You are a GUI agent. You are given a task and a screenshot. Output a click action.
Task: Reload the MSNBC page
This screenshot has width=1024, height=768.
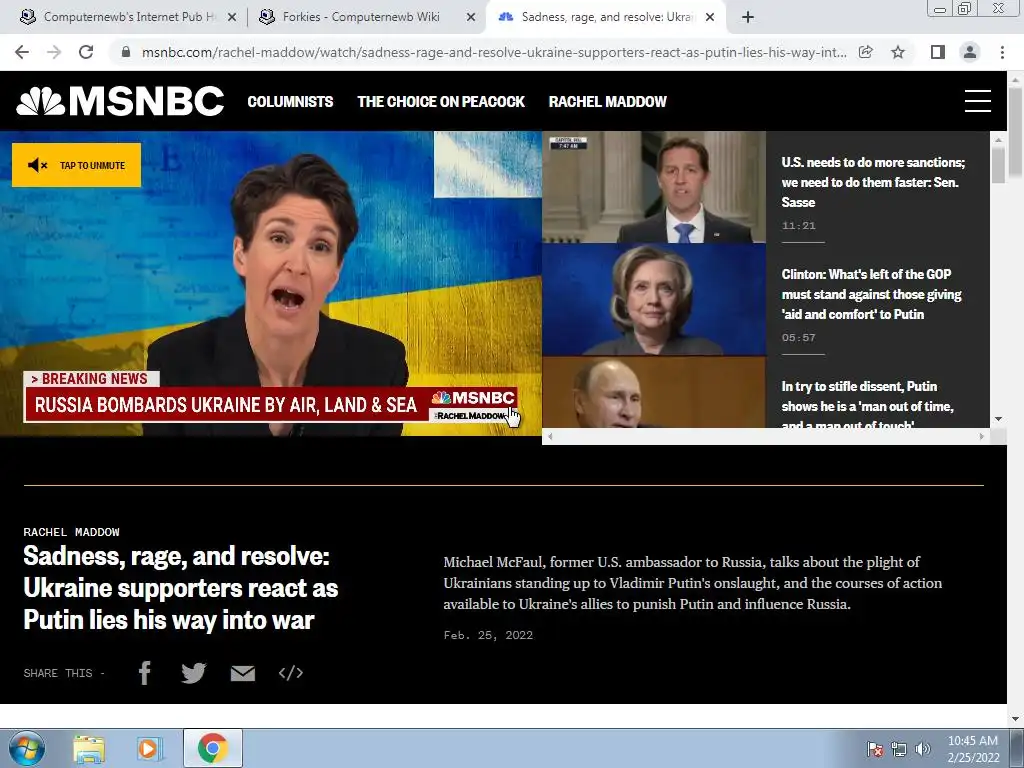[86, 52]
